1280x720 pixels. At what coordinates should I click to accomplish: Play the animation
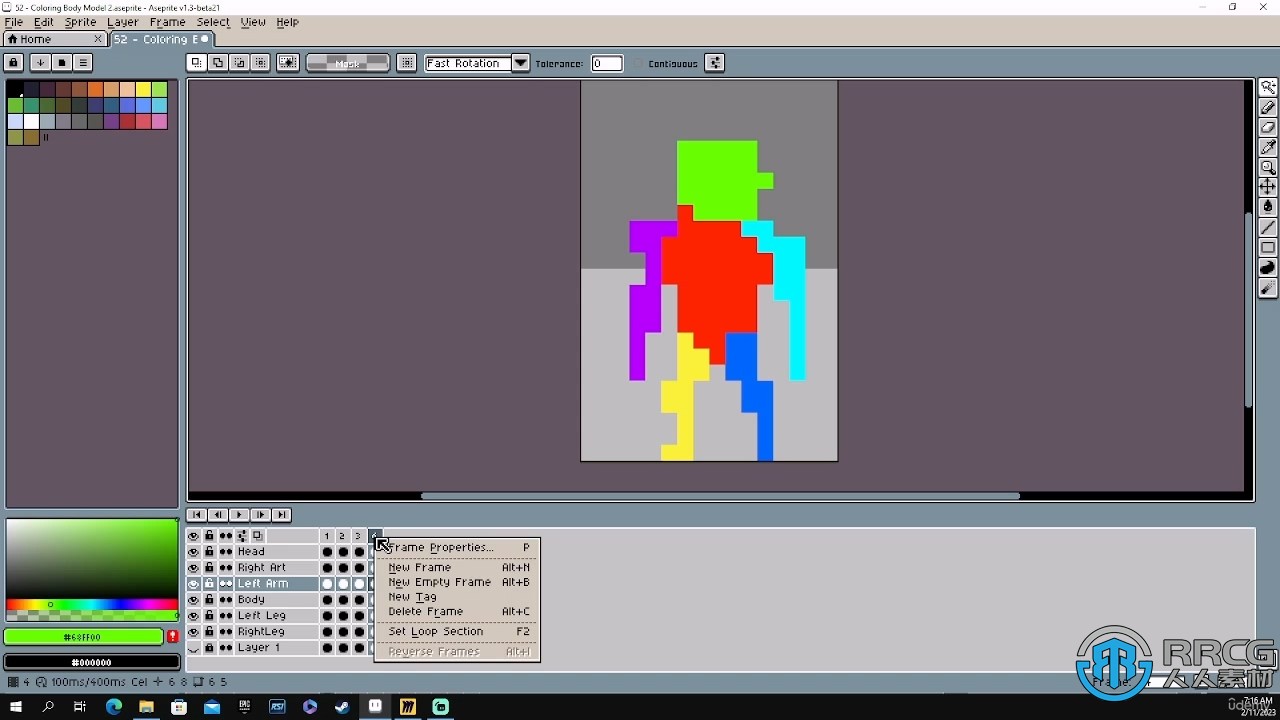coord(239,515)
